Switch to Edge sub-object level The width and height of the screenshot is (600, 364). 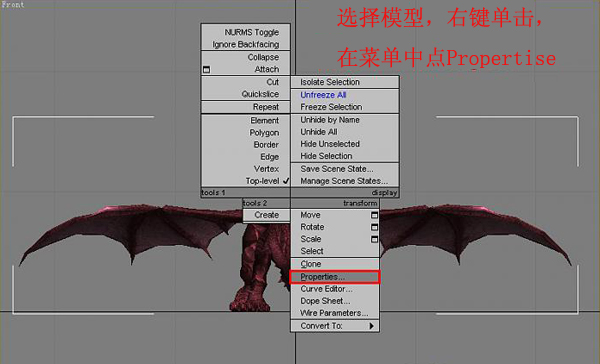pos(269,157)
